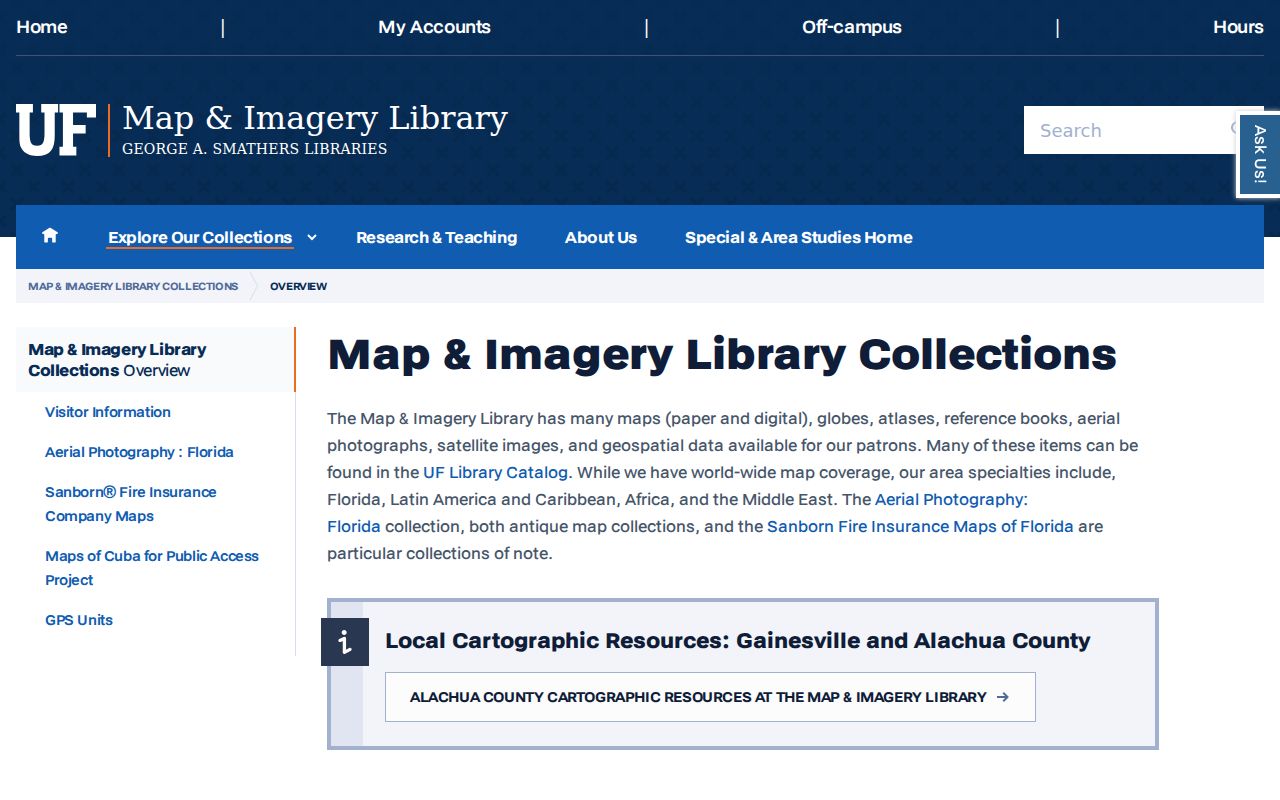Screen dimensions: 1280x800
Task: Click Alachua County Cartographic Resources button
Action: tap(710, 697)
